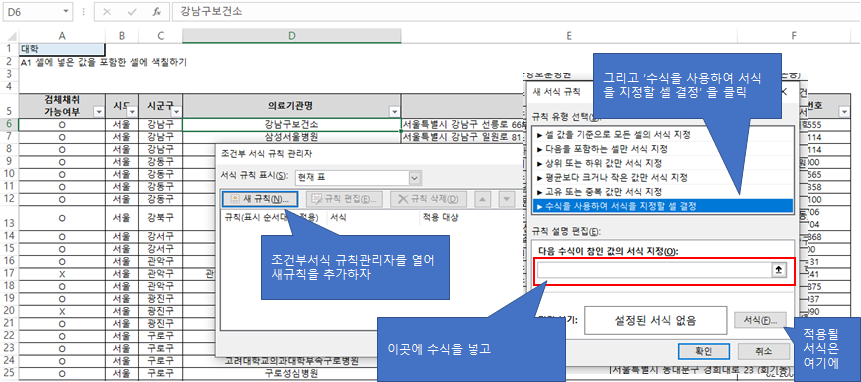Click the 규칙 편집 button
861x382 pixels.
coord(343,199)
